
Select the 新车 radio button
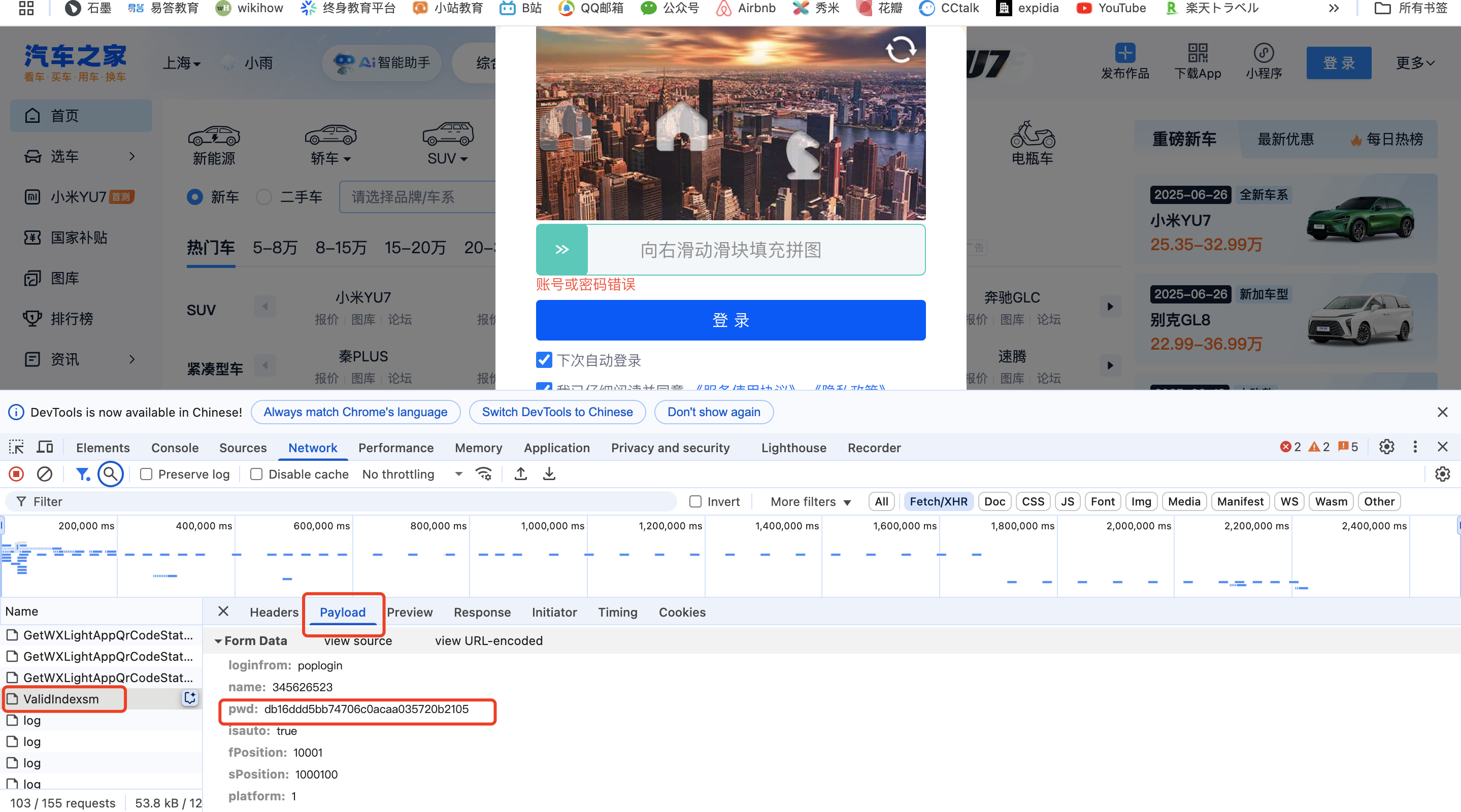pyautogui.click(x=194, y=197)
